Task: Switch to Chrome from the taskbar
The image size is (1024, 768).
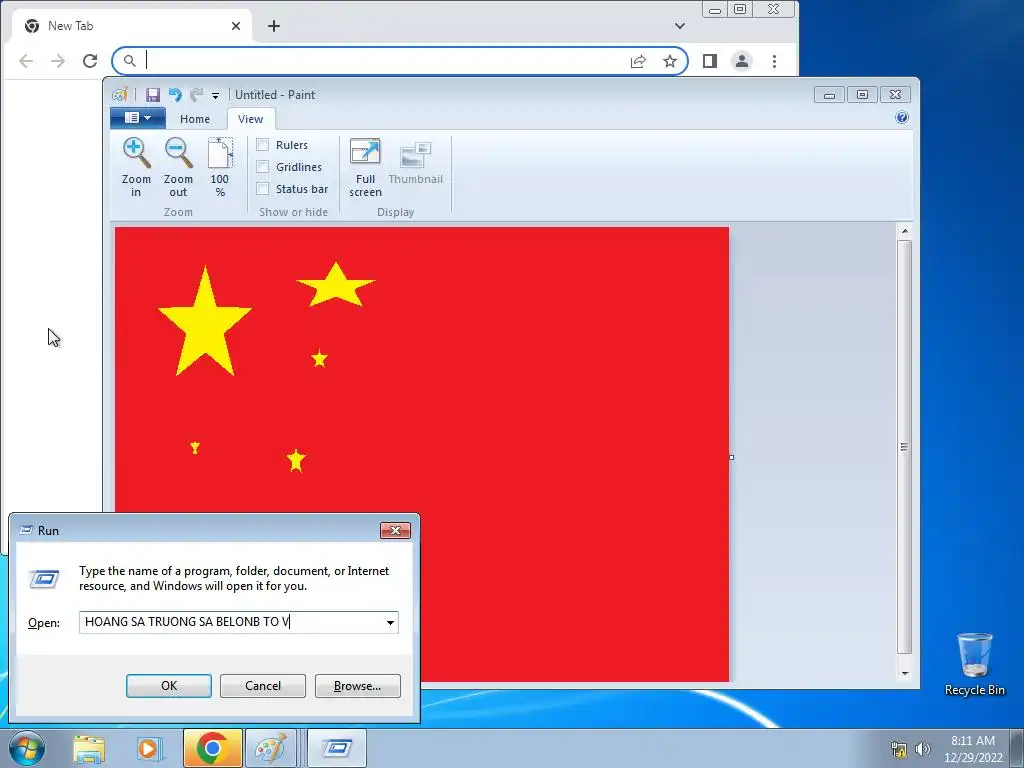Action: click(212, 748)
